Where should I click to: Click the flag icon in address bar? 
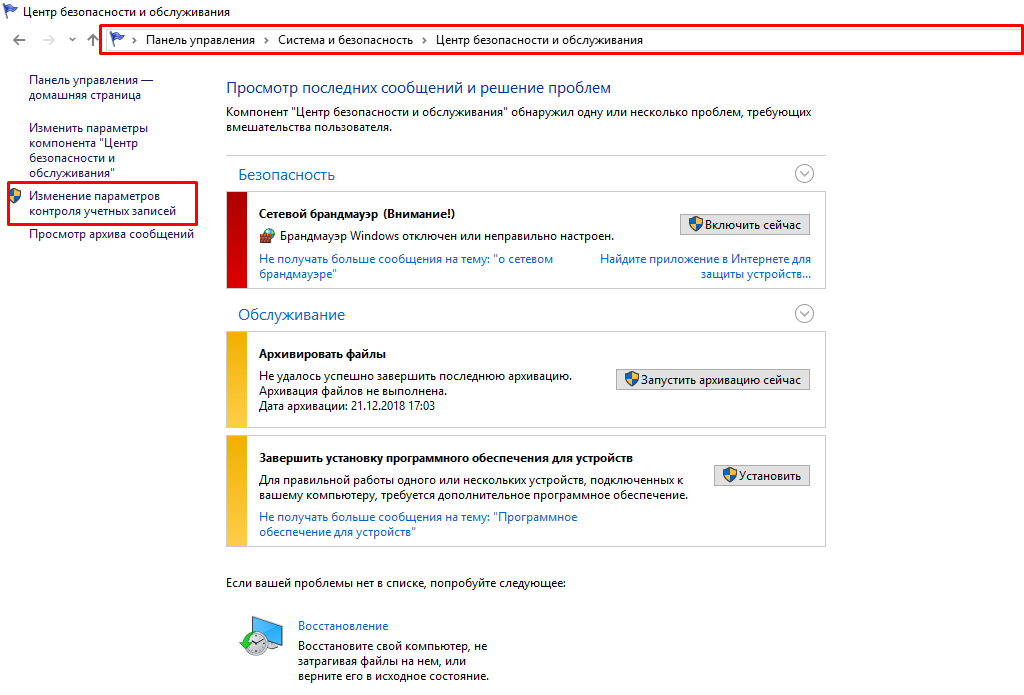(117, 39)
